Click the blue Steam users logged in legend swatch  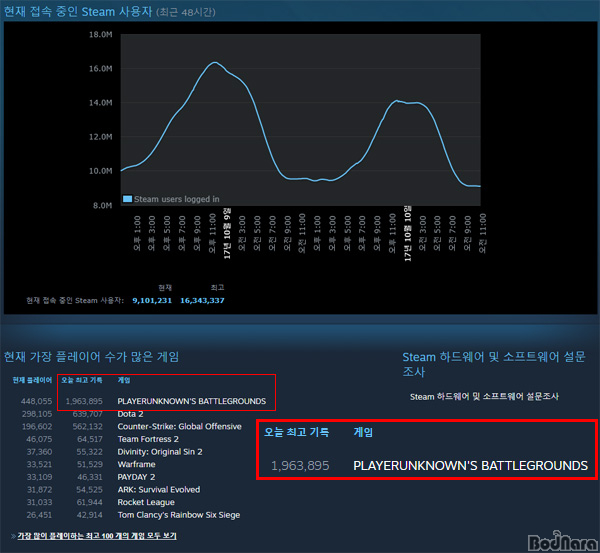tap(127, 199)
